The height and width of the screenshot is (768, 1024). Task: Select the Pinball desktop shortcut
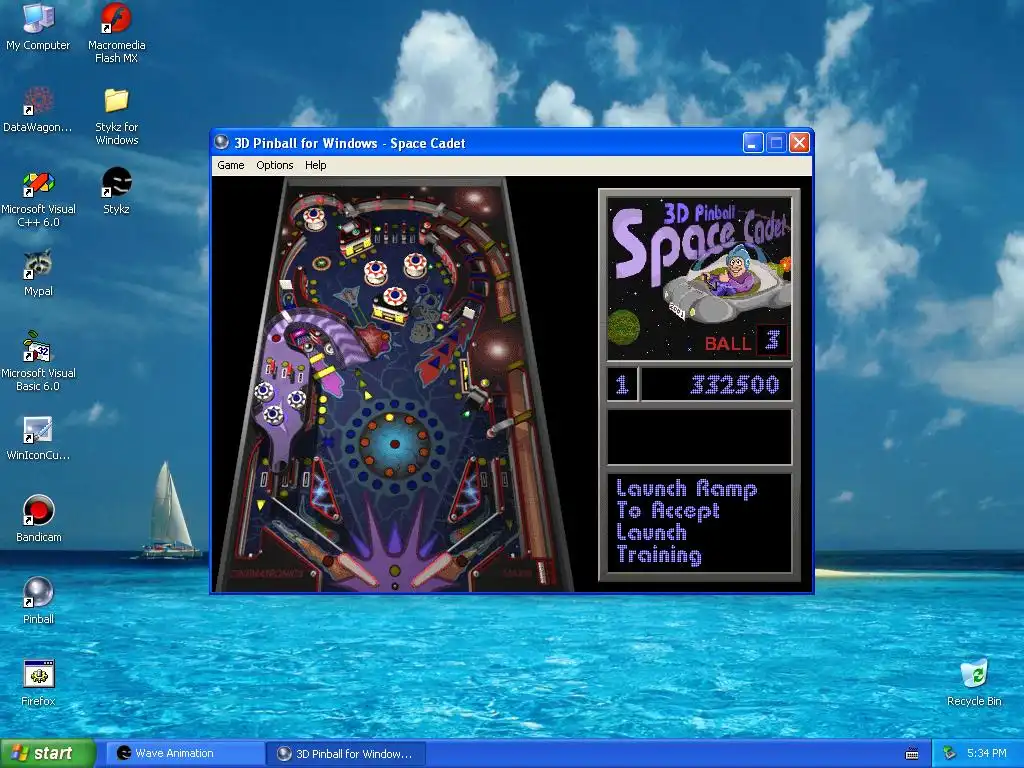pos(38,601)
